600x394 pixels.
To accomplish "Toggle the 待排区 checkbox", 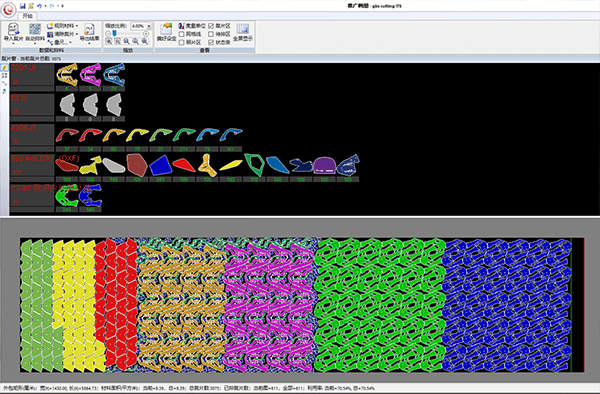I will point(211,34).
